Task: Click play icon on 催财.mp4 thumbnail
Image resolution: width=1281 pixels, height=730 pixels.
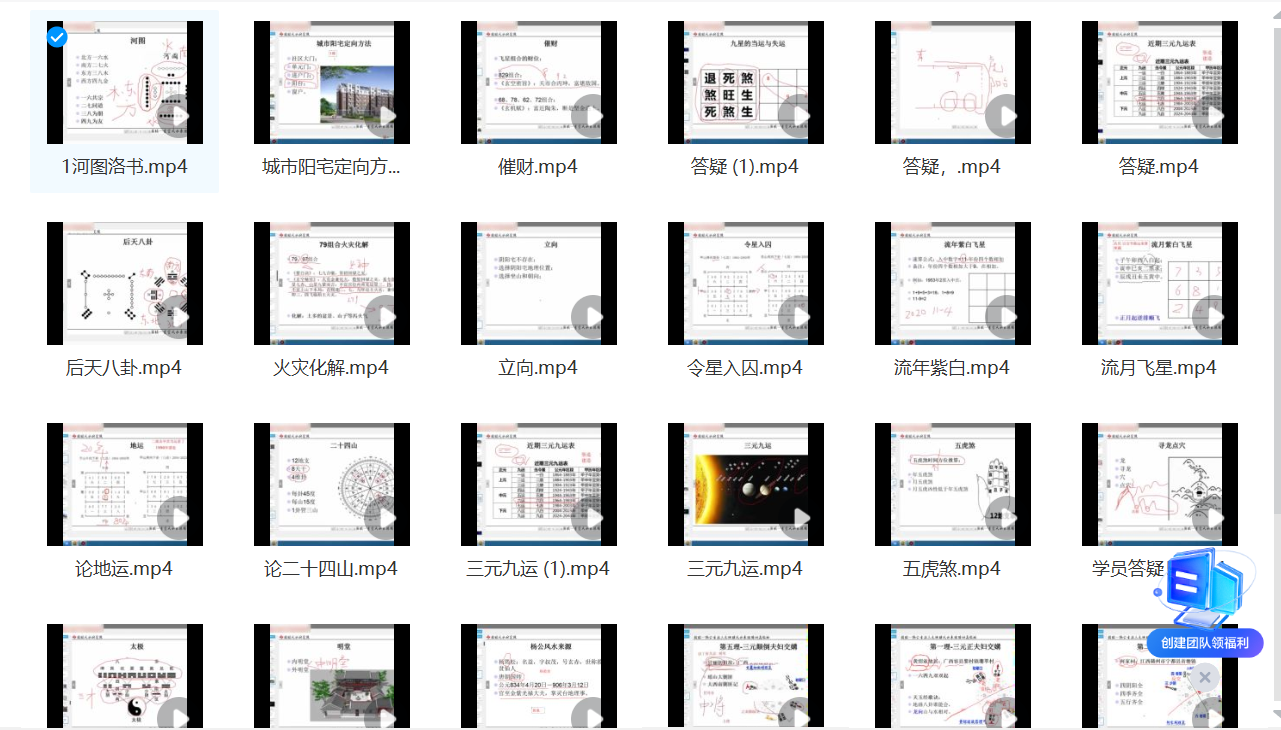Action: point(594,117)
